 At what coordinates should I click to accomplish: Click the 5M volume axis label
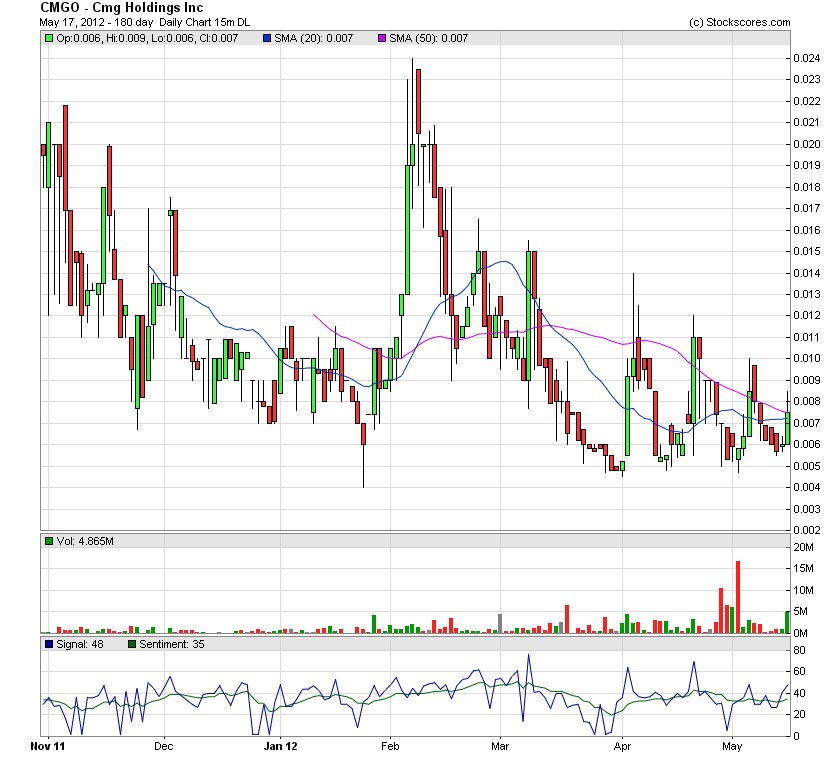click(800, 611)
